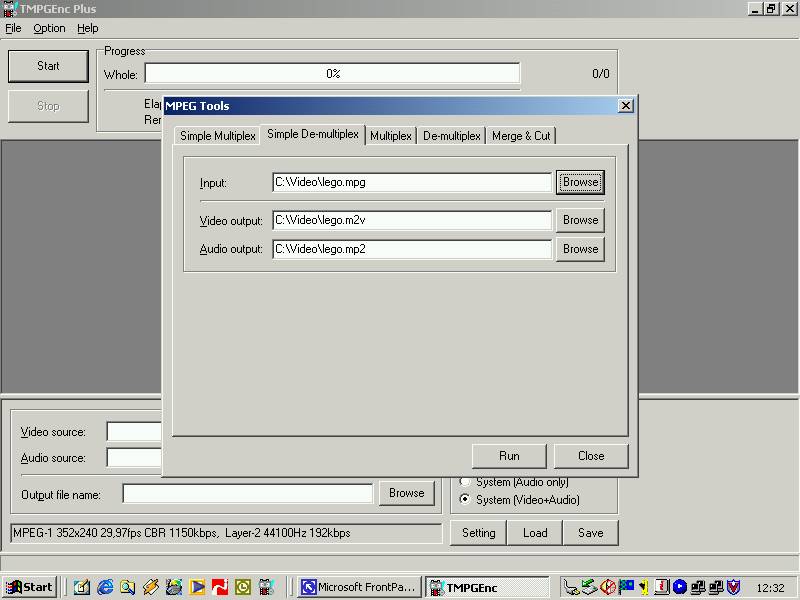Open the folder search magnifier quick launch icon

pos(128,587)
